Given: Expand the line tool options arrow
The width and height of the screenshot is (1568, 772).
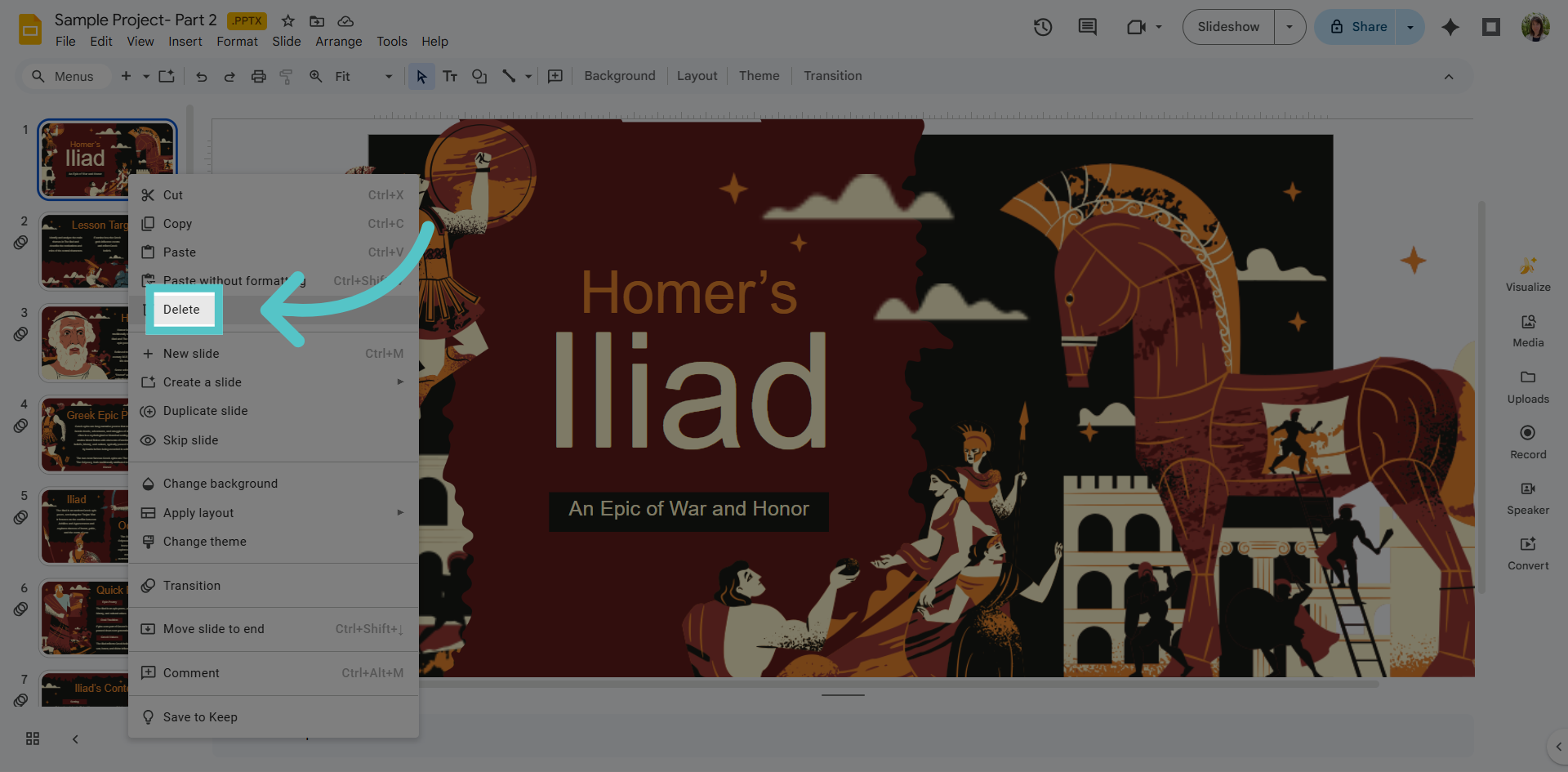Looking at the screenshot, I should click(x=528, y=76).
